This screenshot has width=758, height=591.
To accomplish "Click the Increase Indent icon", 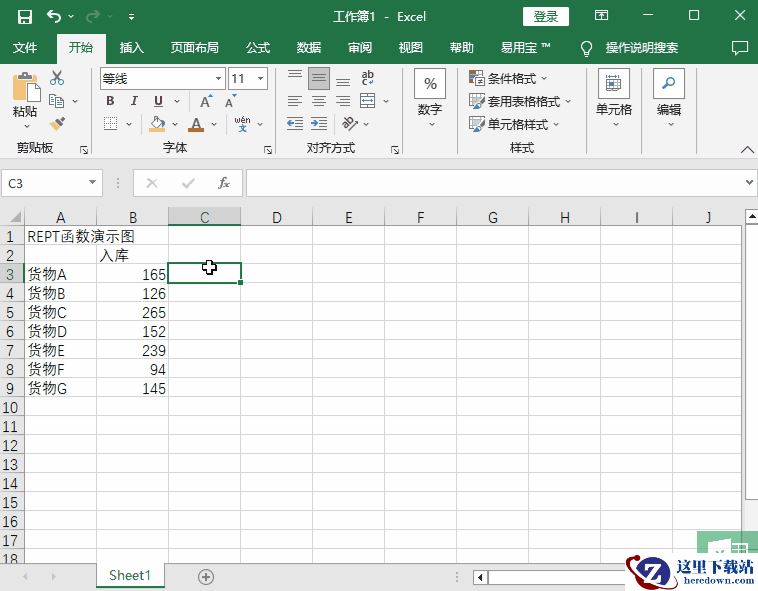I will pos(319,124).
